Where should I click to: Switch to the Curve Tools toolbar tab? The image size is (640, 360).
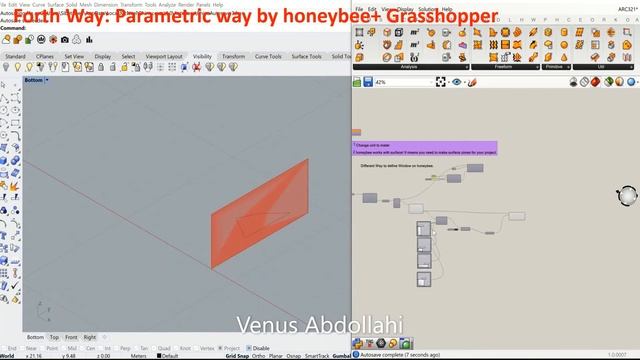[x=268, y=56]
